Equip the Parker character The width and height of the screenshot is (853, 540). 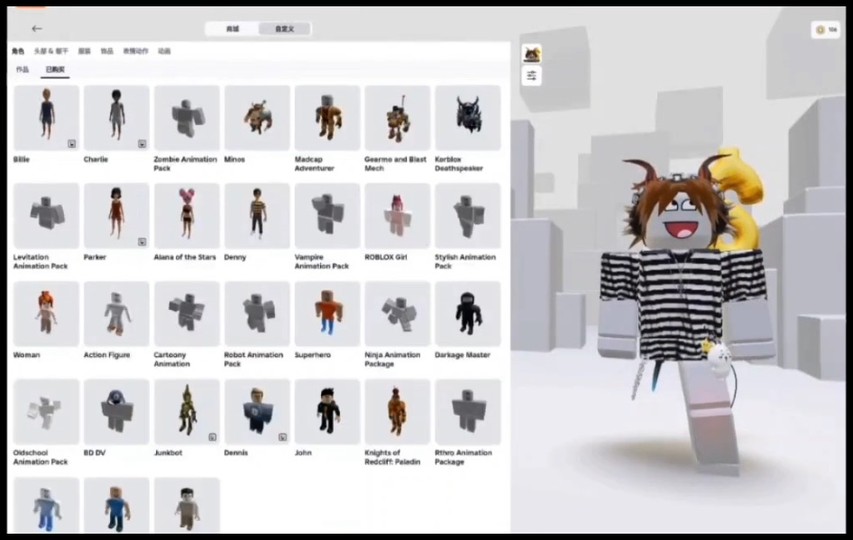click(116, 216)
